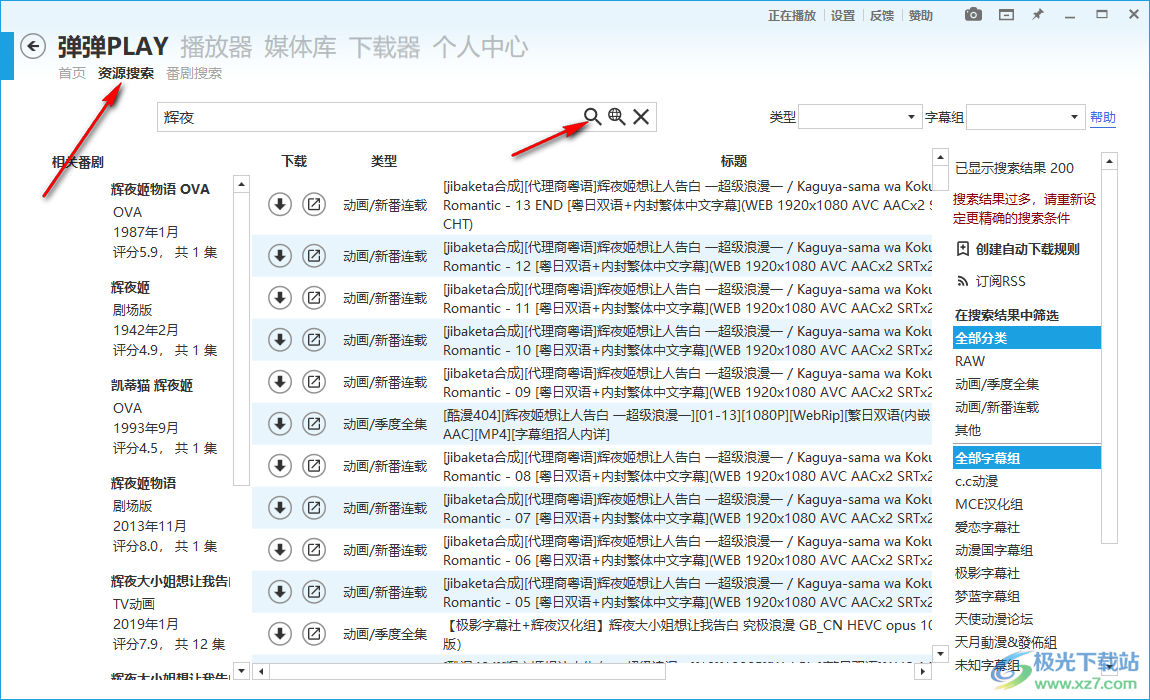The width and height of the screenshot is (1150, 700).
Task: Download the Romantic - 12 entry
Action: (x=279, y=256)
